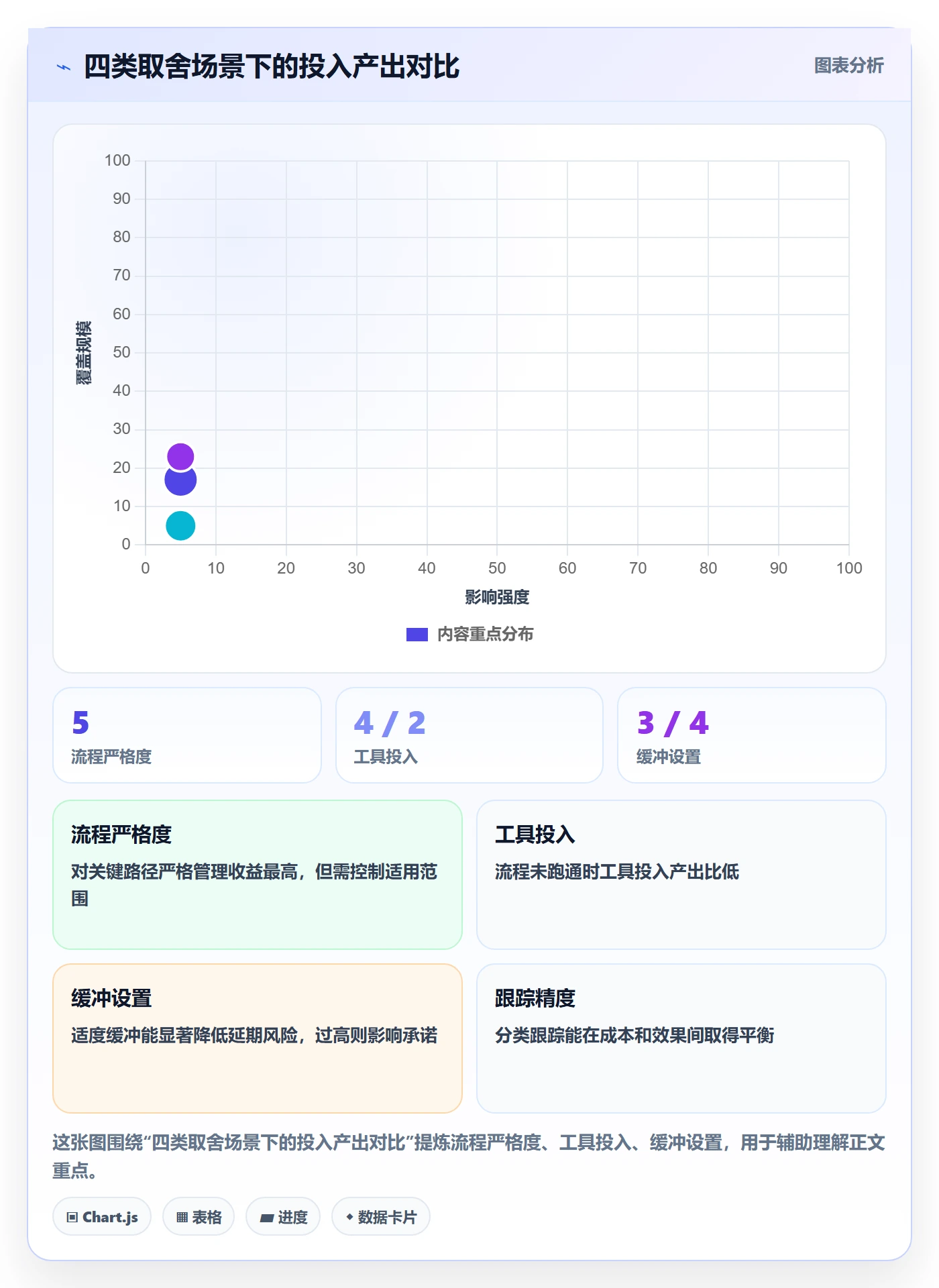
Task: Click the title 四类取舍场景下的投入产出对比
Action: (272, 66)
